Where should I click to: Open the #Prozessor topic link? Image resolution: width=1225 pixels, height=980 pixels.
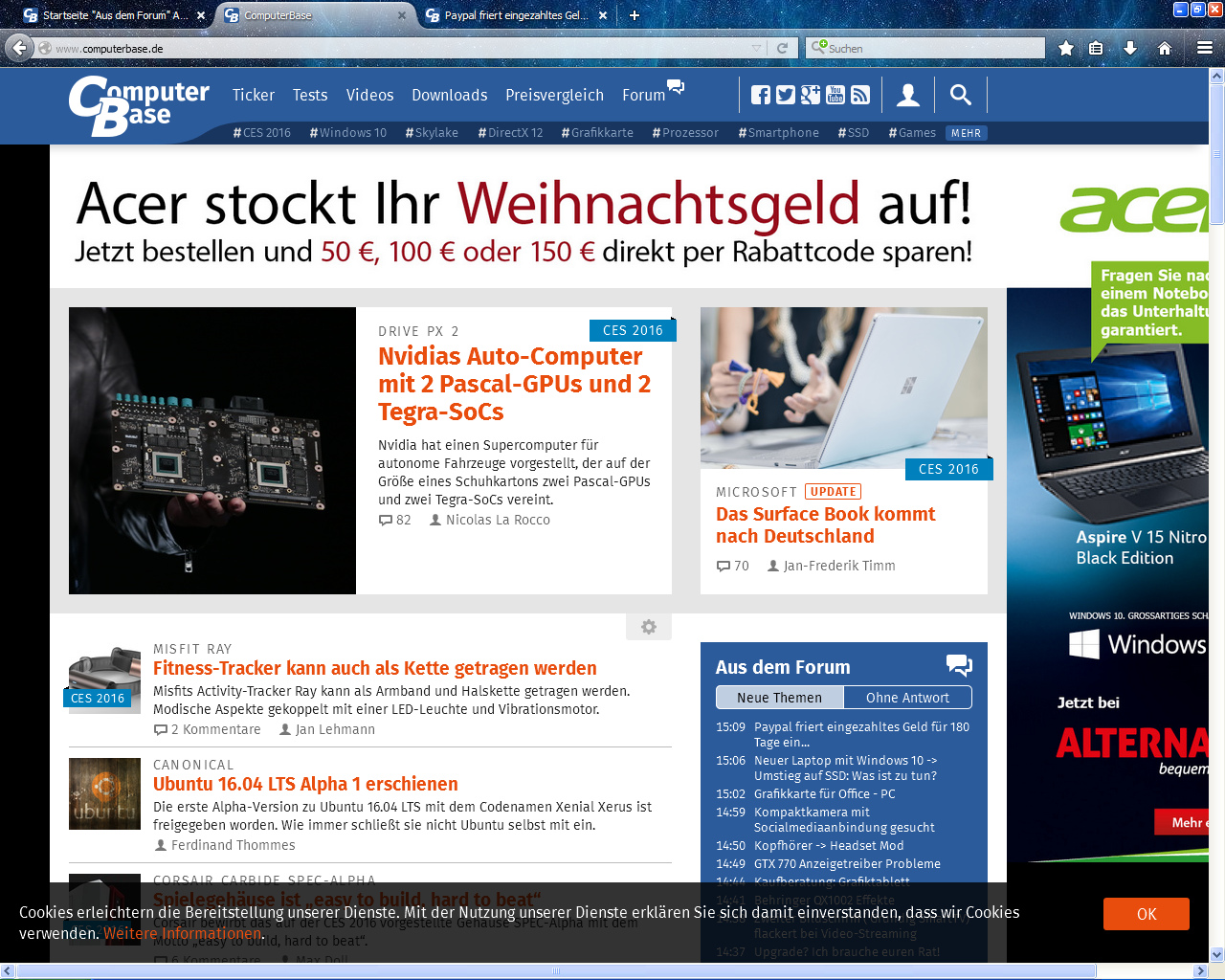(x=685, y=133)
